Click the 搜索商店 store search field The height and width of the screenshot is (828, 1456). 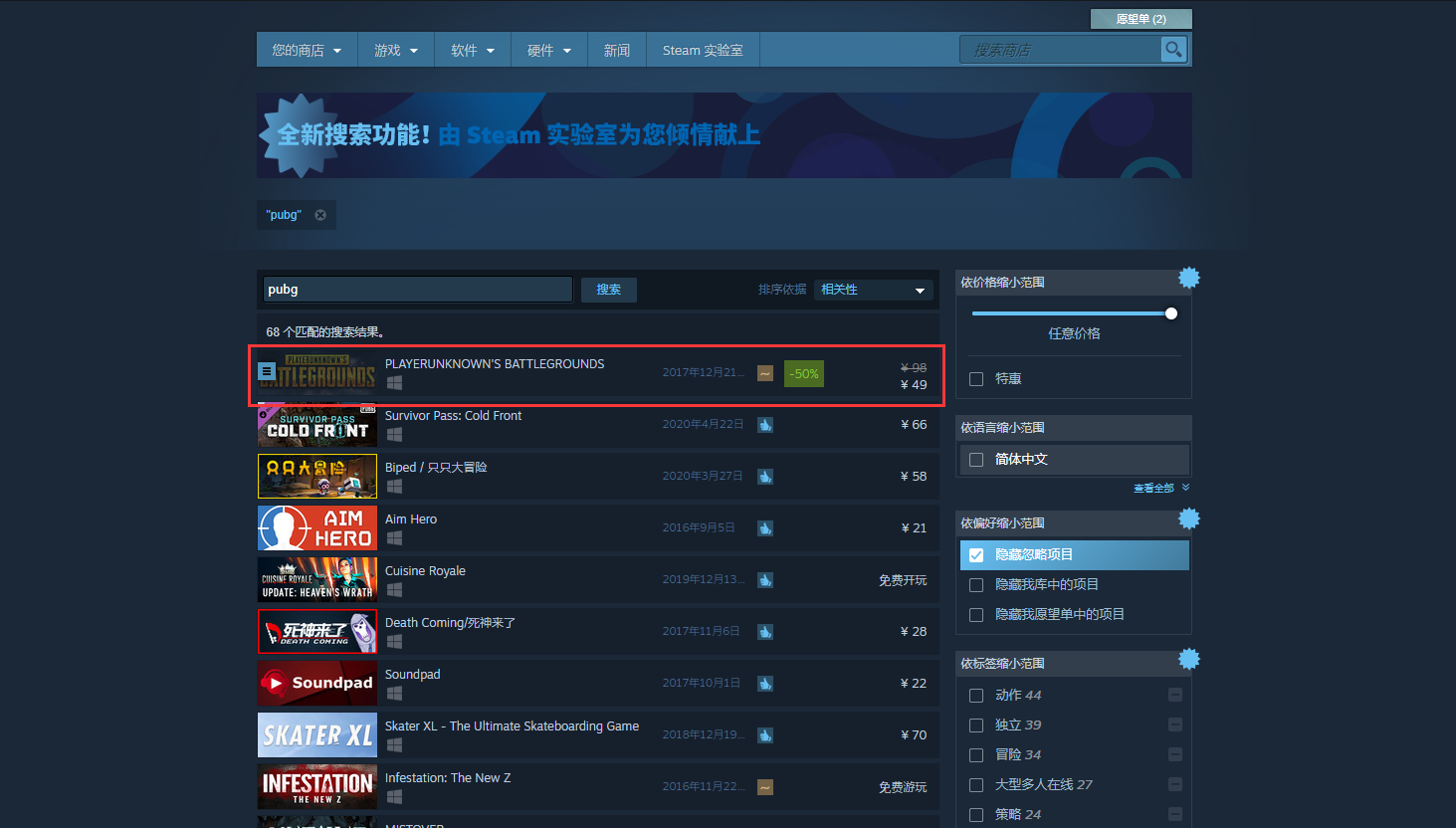(1060, 50)
